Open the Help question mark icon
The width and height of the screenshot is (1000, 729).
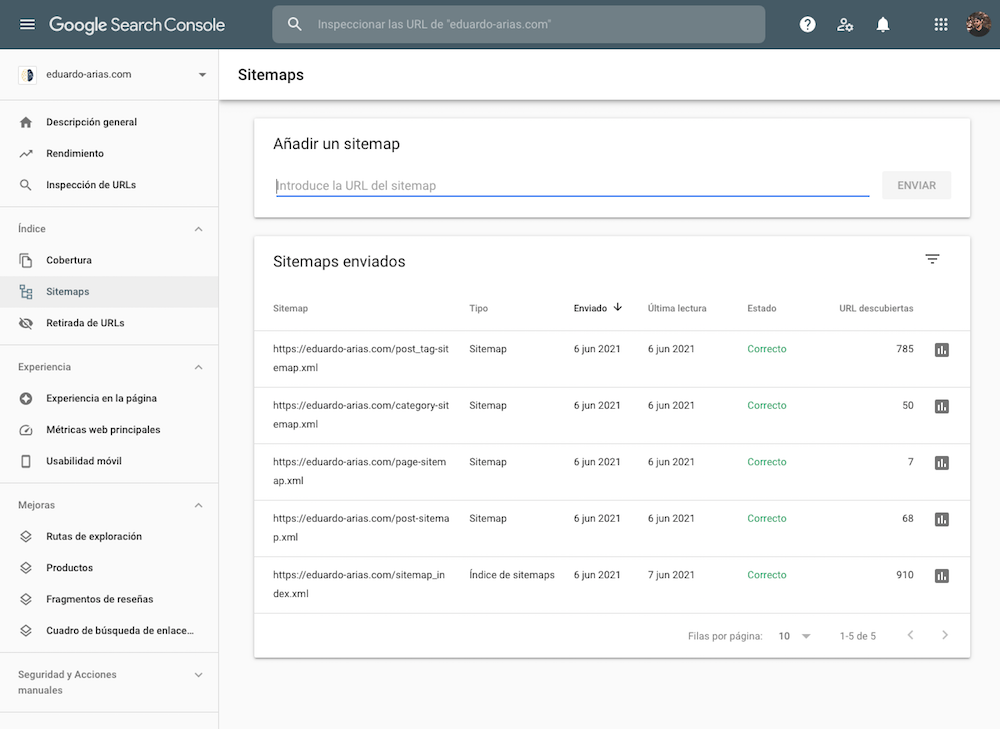click(807, 24)
